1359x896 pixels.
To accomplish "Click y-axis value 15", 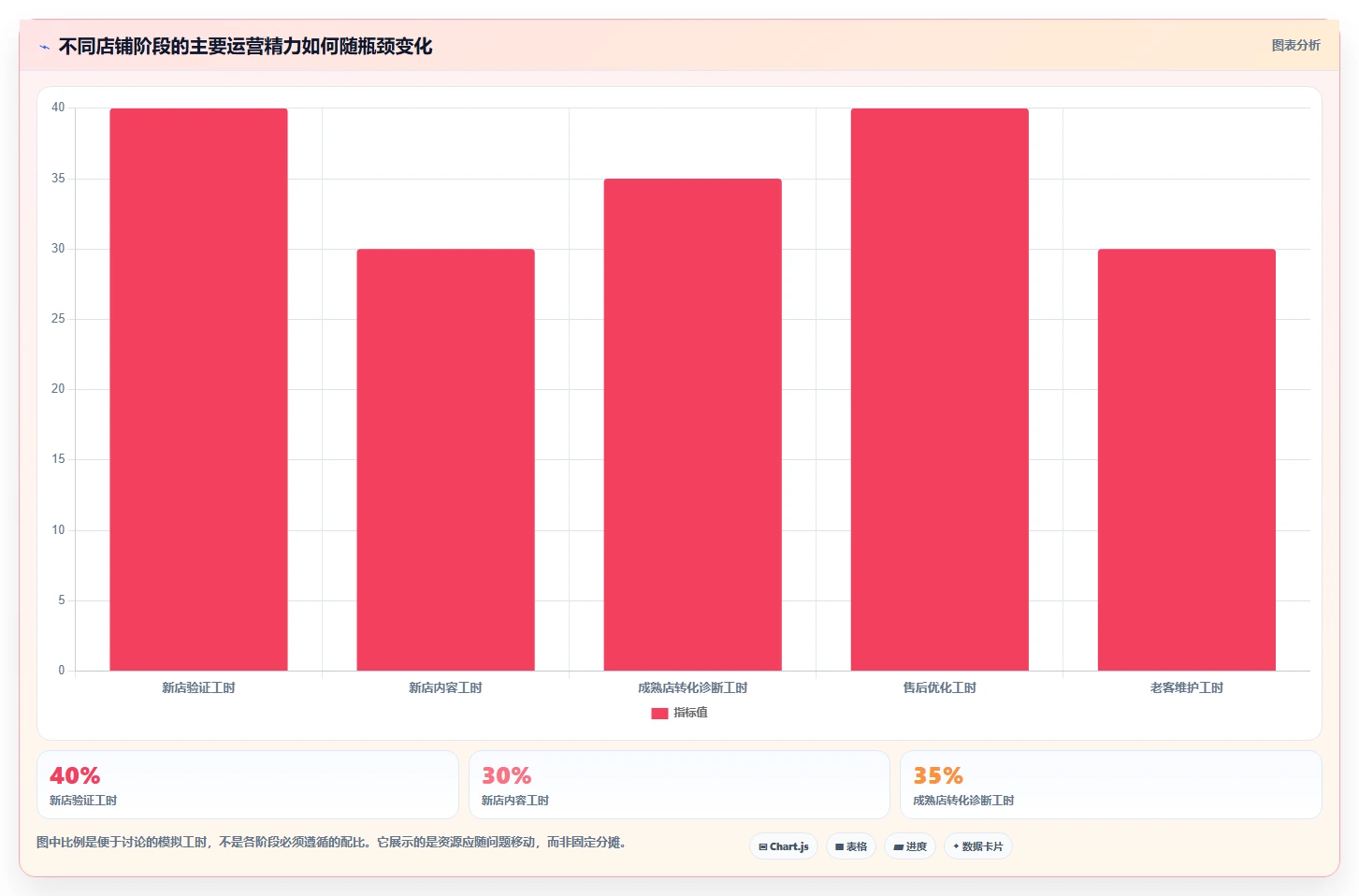I will (x=58, y=458).
